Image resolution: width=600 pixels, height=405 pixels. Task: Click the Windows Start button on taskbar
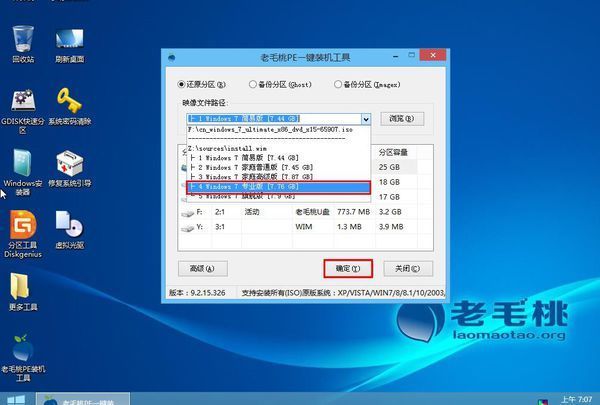coord(16,400)
